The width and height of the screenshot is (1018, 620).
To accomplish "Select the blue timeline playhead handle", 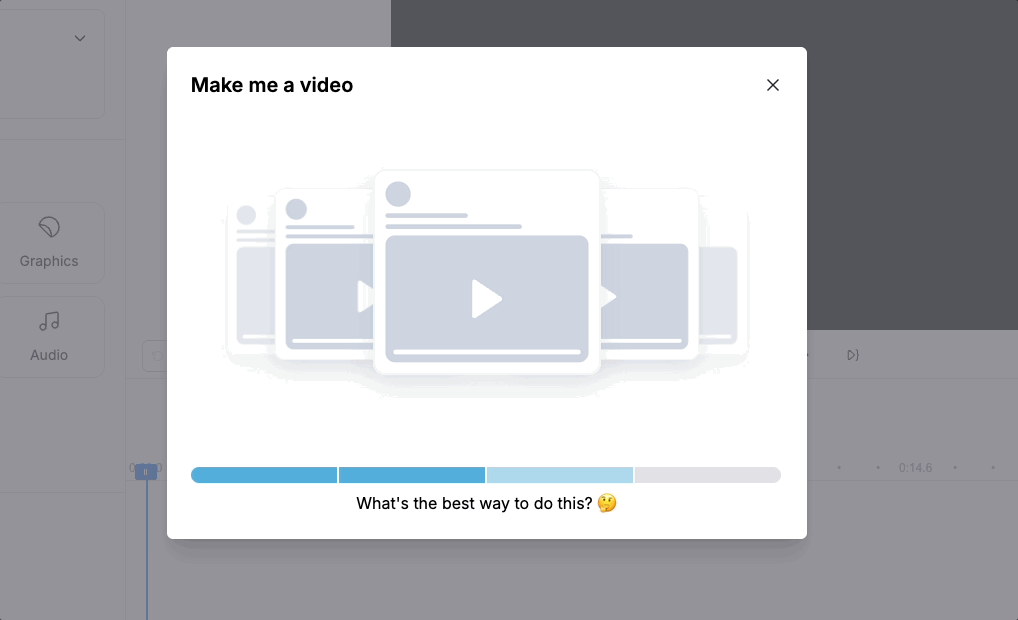I will (x=146, y=472).
